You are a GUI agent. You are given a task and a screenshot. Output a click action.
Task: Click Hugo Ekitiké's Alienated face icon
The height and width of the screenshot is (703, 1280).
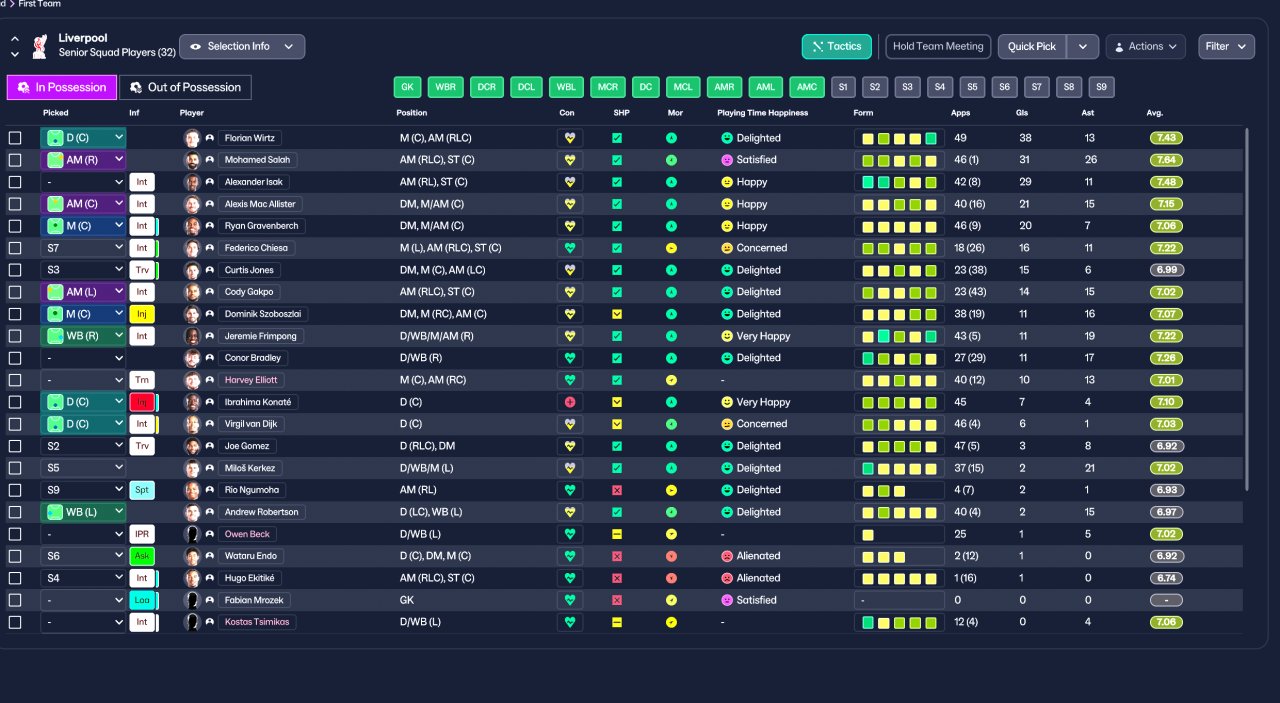point(727,578)
